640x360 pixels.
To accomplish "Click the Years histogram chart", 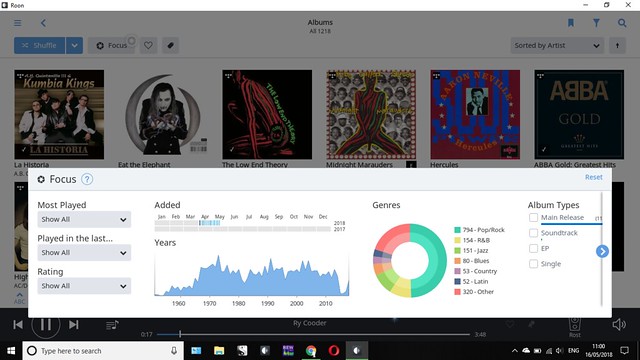I will click(251, 275).
